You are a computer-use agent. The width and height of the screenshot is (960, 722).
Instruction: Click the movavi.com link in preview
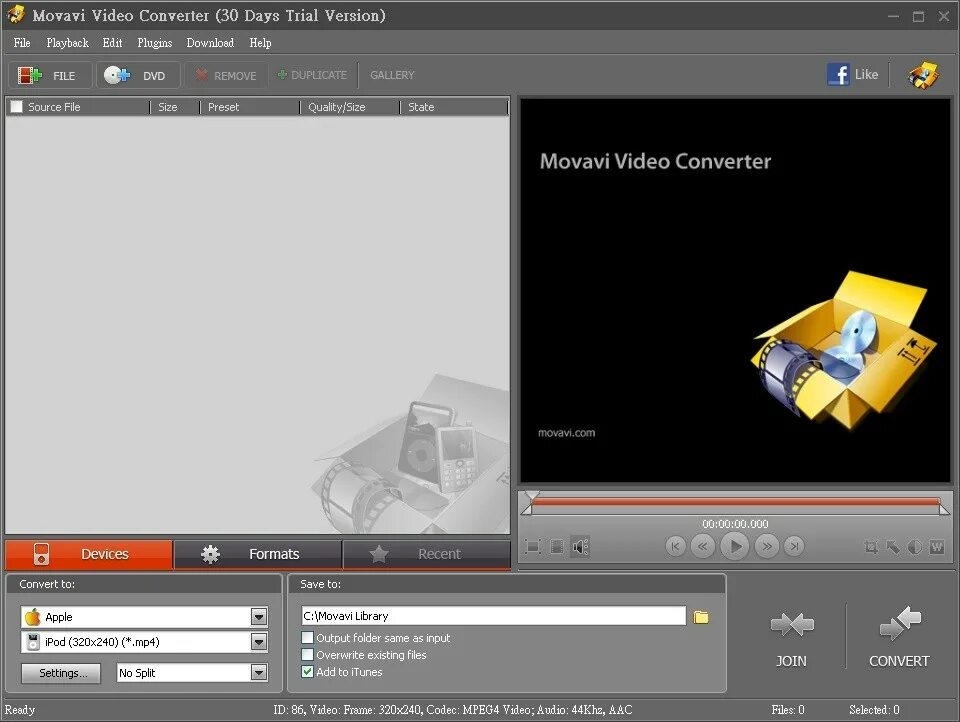tap(566, 432)
